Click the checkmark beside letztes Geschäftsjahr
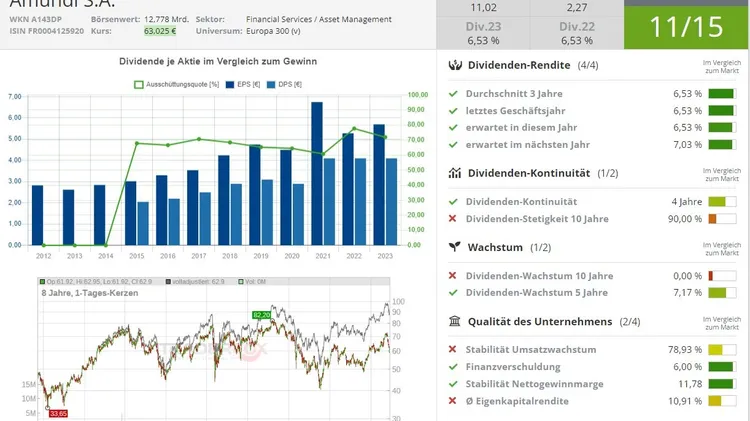 (x=453, y=111)
